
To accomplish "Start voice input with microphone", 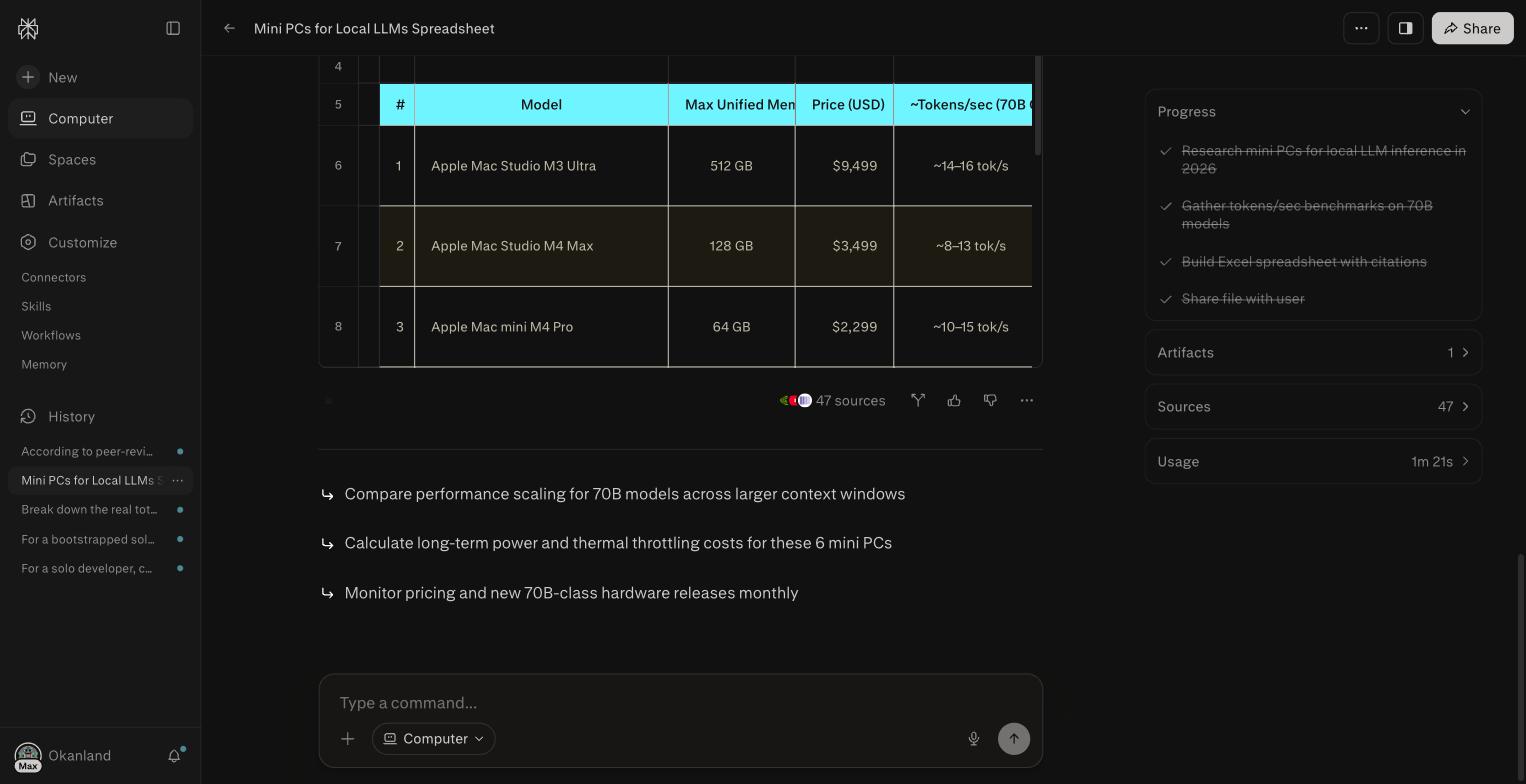I will (973, 739).
